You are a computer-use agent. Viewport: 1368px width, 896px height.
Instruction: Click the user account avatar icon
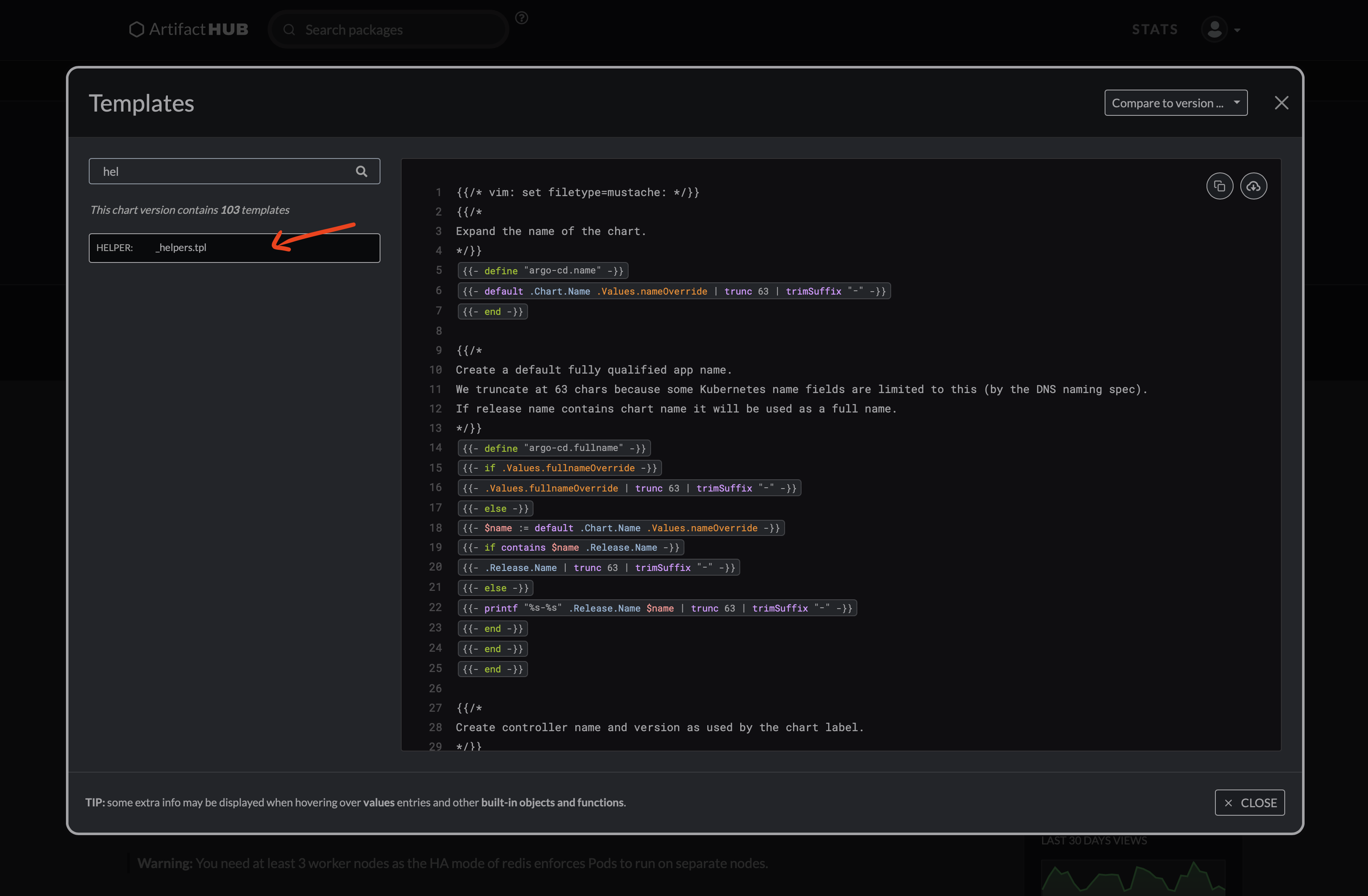(1214, 29)
